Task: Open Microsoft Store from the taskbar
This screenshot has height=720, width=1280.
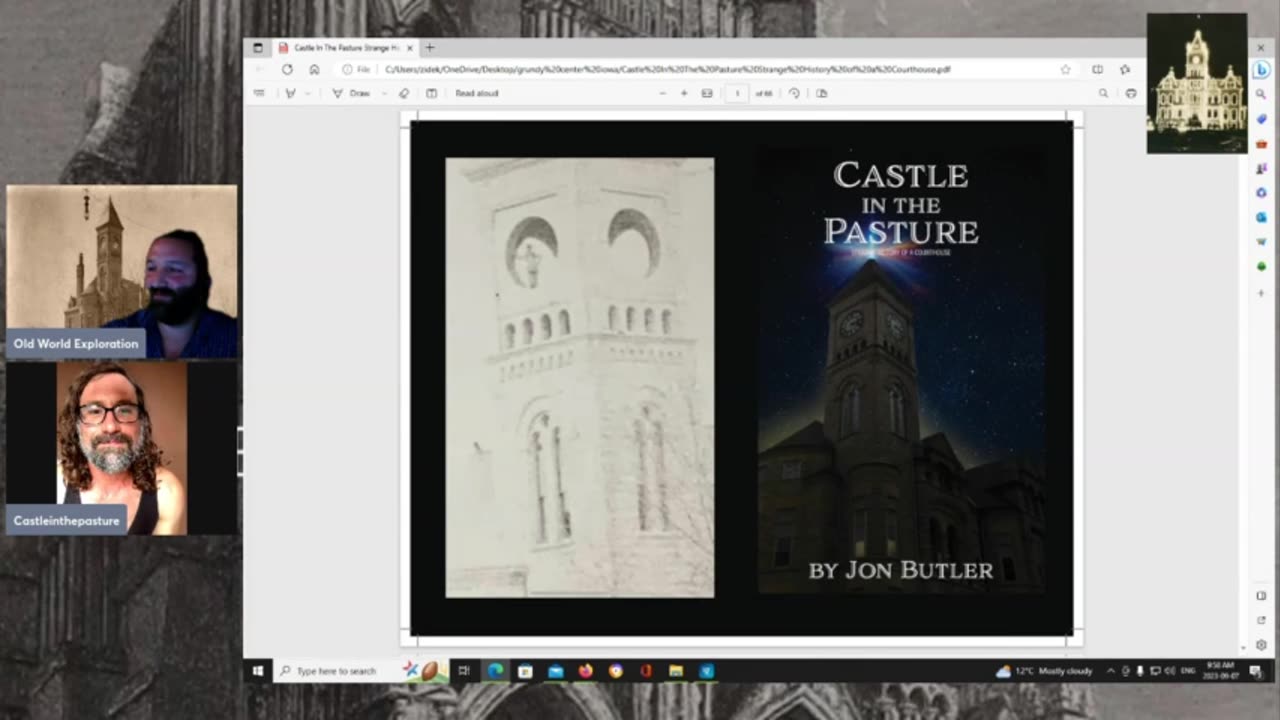Action: pos(525,671)
